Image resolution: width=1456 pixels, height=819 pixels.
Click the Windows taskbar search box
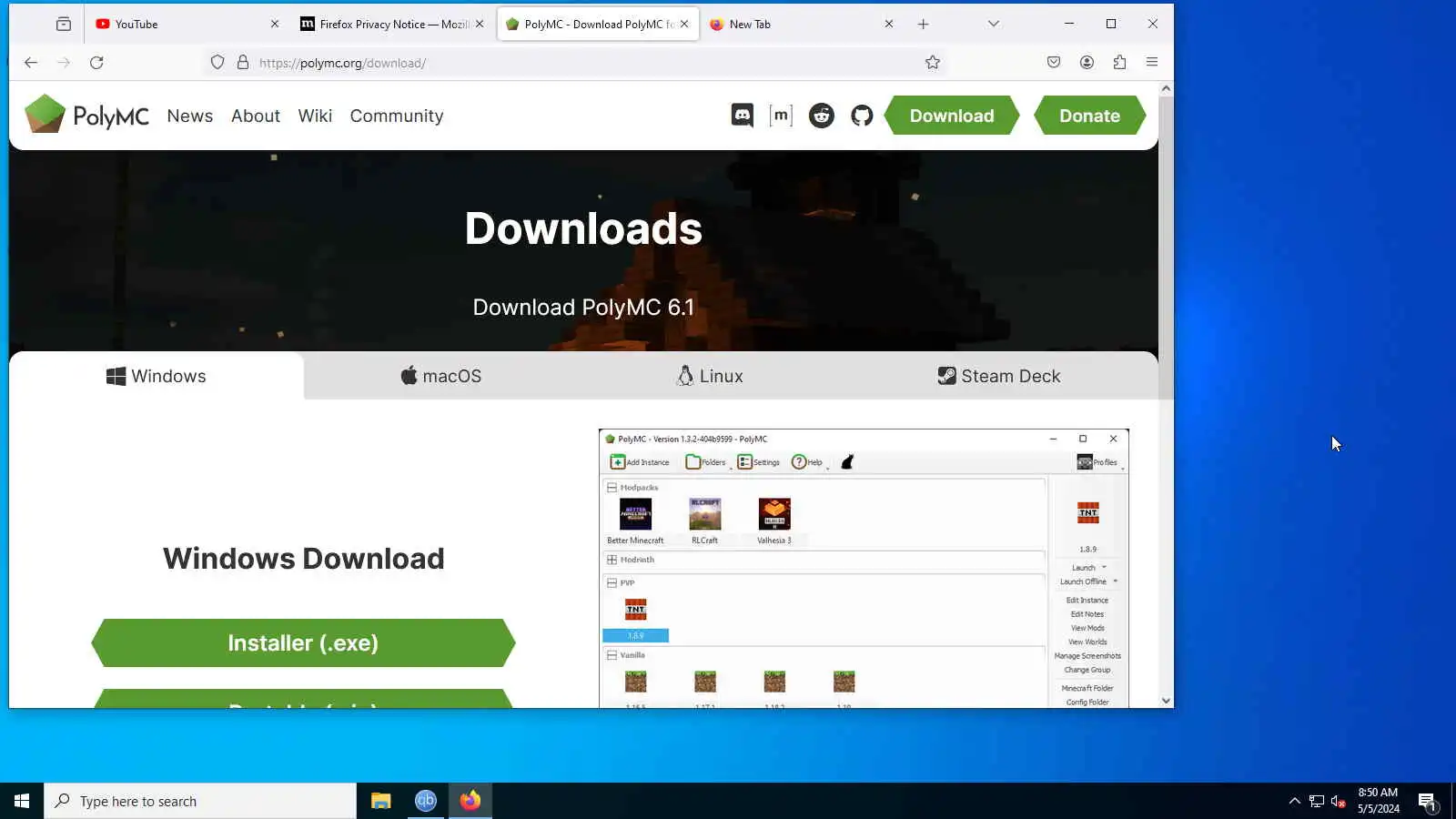[200, 801]
